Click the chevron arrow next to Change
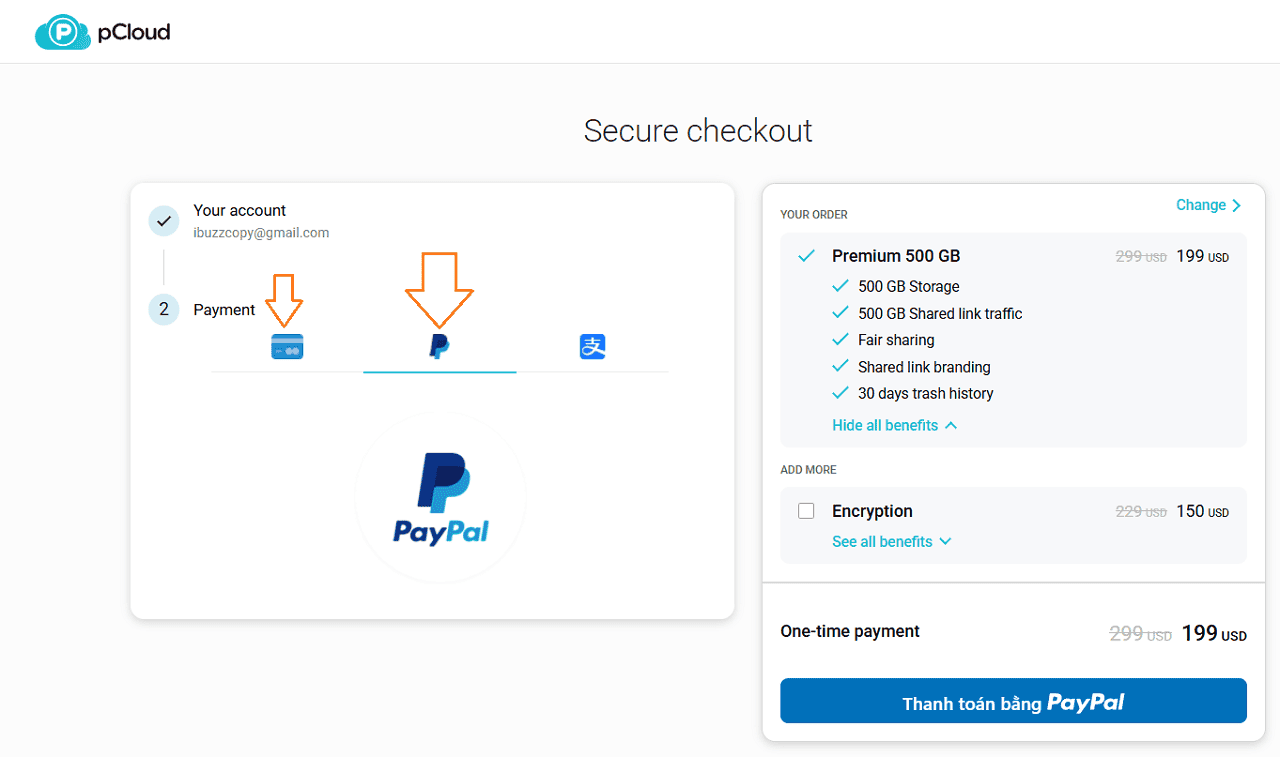Image resolution: width=1280 pixels, height=757 pixels. coord(1237,205)
